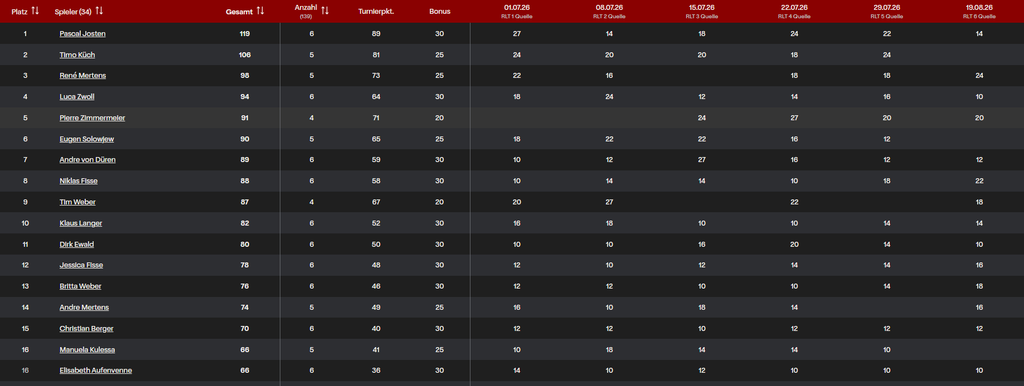Click the Spieler (34) column header label
The image size is (1024, 386).
pyautogui.click(x=73, y=11)
